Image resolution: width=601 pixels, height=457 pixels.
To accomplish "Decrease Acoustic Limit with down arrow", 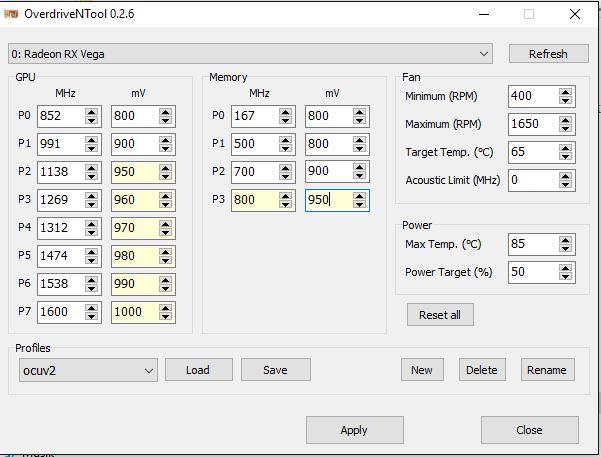I will click(565, 184).
